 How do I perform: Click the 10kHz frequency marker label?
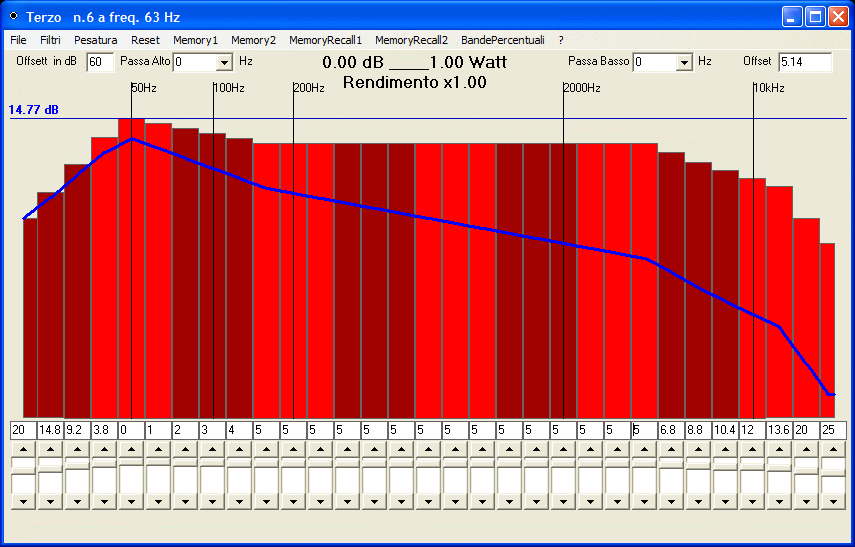pyautogui.click(x=769, y=88)
